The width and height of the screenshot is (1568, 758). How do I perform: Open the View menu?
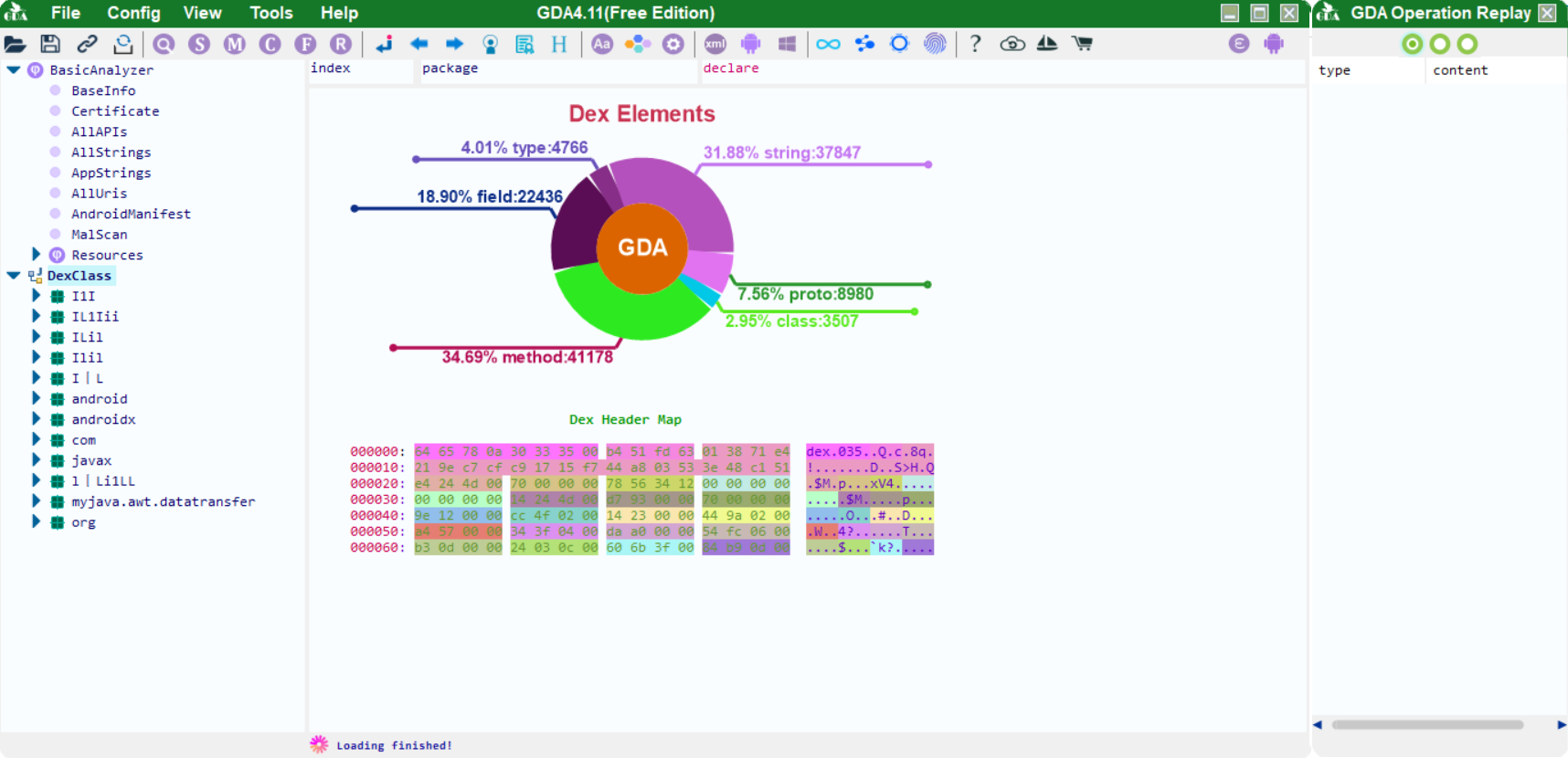(x=202, y=13)
